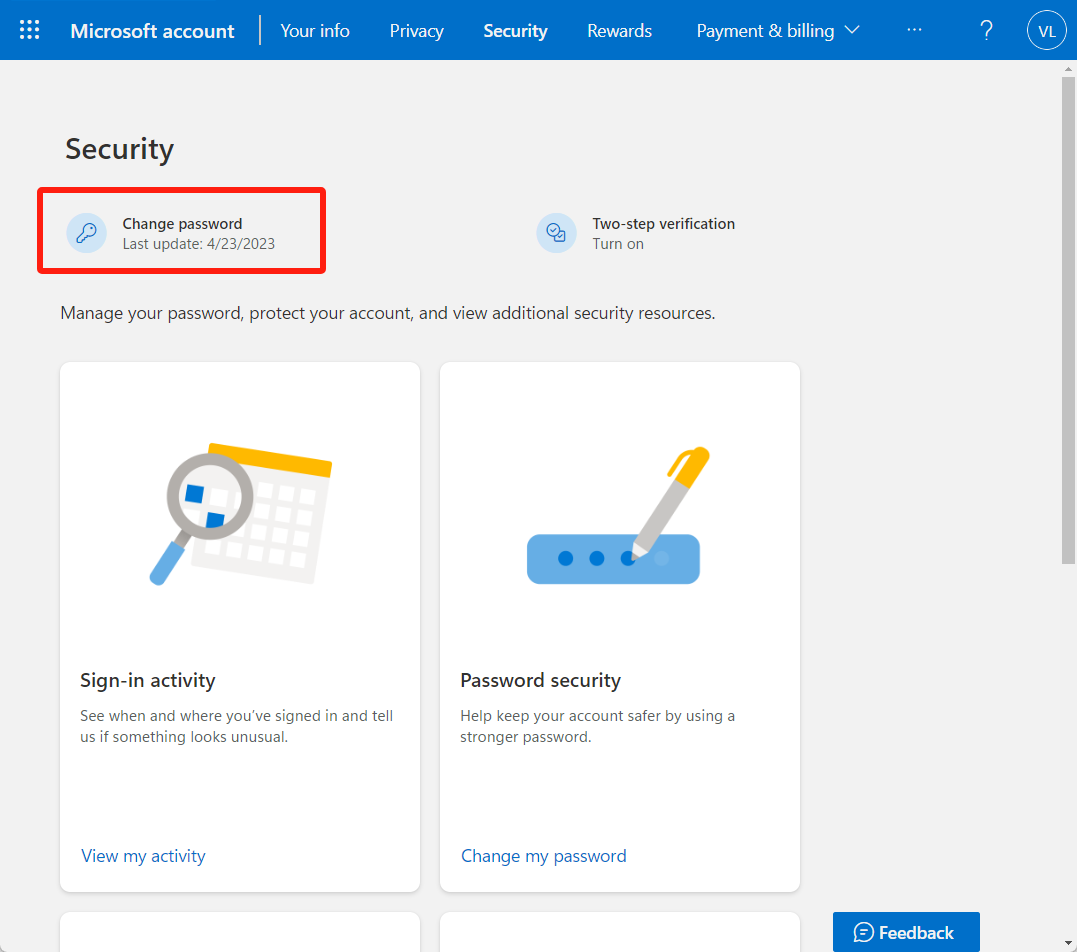Image resolution: width=1077 pixels, height=952 pixels.
Task: Click Two-step verification Turn on
Action: tap(618, 244)
